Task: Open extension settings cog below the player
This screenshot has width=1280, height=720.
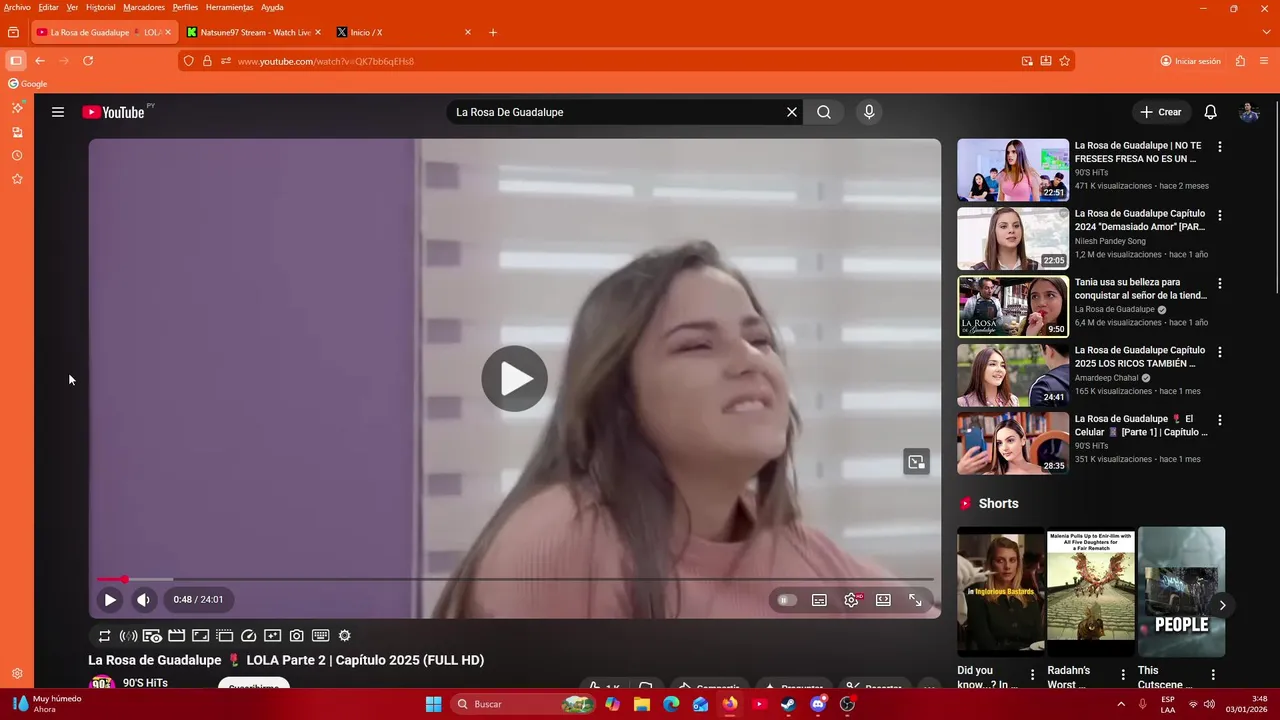Action: 345,635
